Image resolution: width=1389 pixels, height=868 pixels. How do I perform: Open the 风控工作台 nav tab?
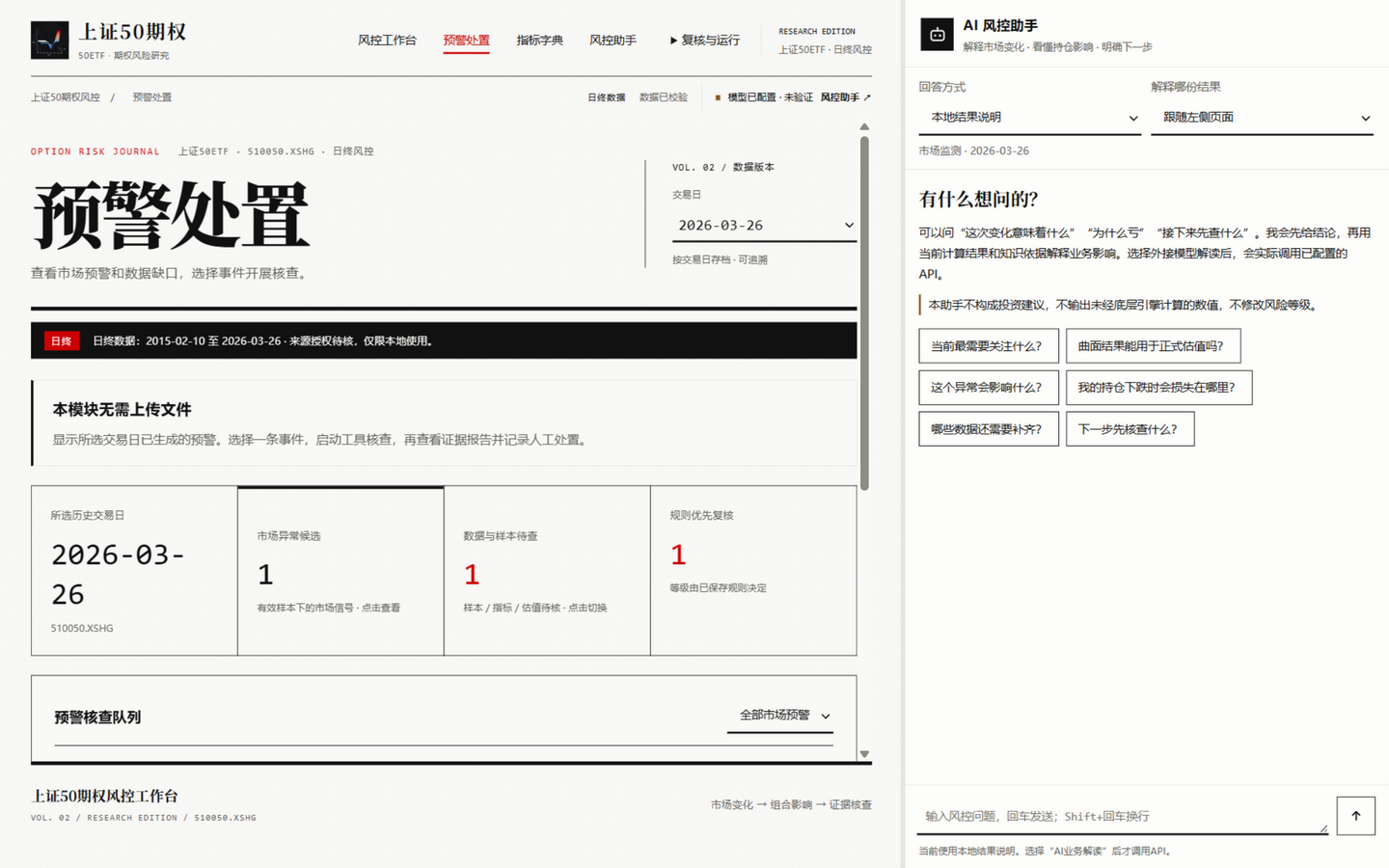pos(387,41)
